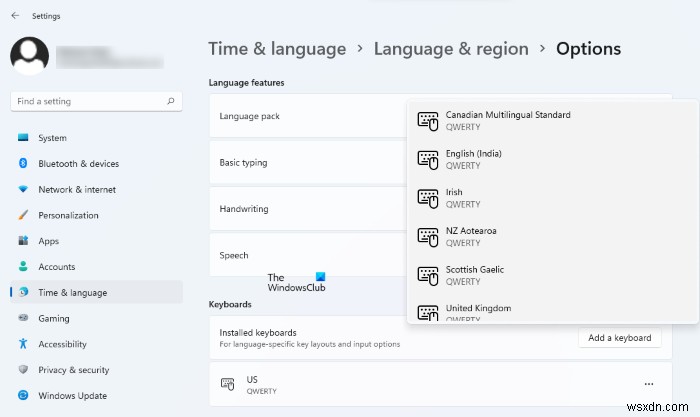Click the search magnifier icon
This screenshot has width=700, height=417.
[x=172, y=101]
